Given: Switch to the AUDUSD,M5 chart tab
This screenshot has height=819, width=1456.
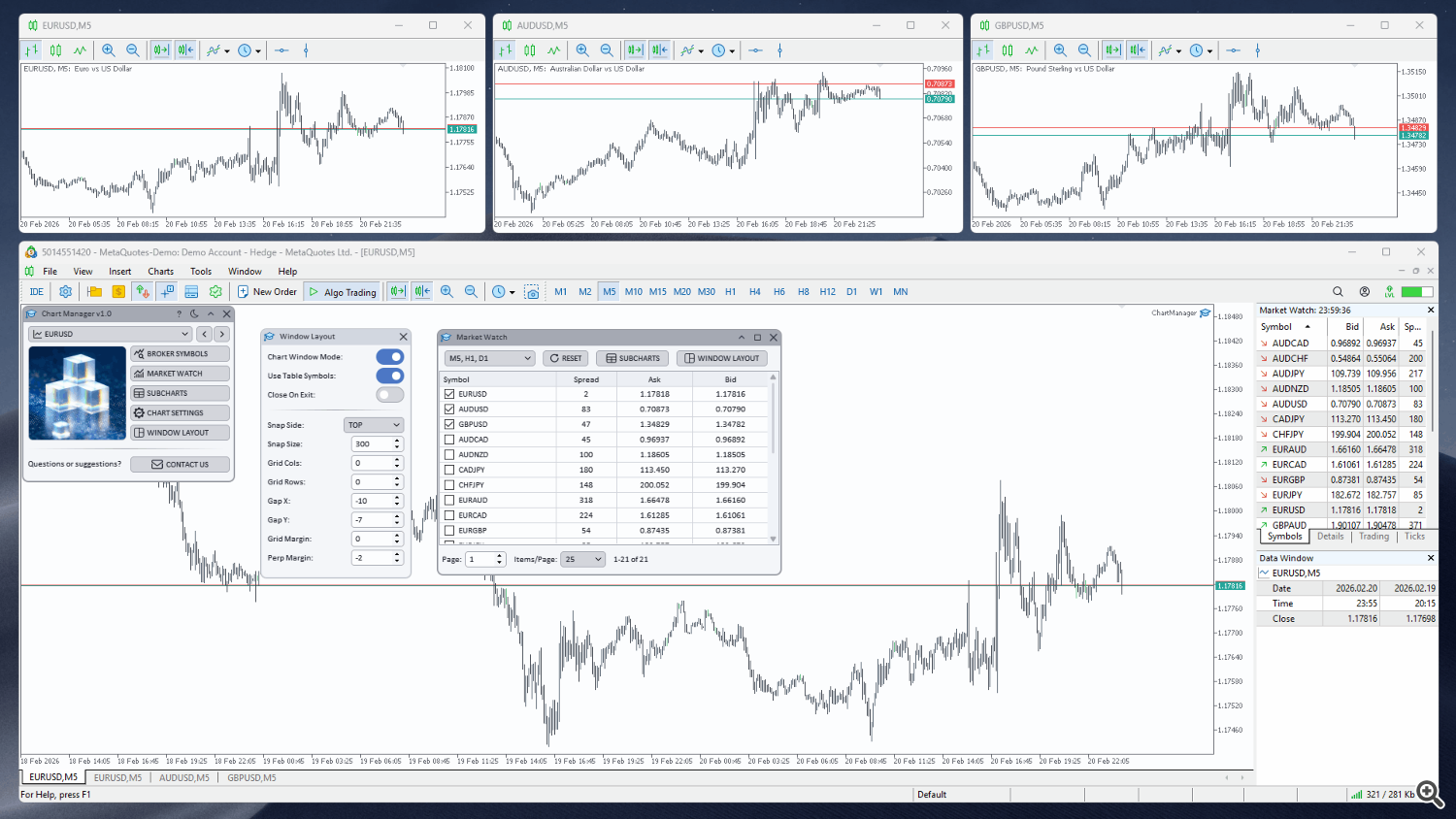Looking at the screenshot, I should (184, 777).
